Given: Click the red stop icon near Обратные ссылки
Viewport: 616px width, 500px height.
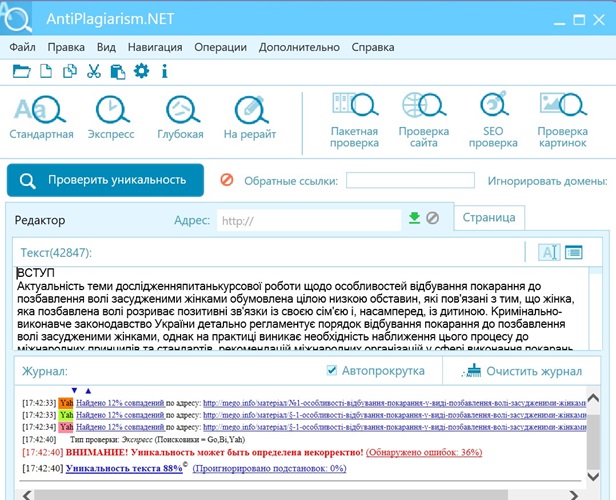Looking at the screenshot, I should click(x=227, y=180).
